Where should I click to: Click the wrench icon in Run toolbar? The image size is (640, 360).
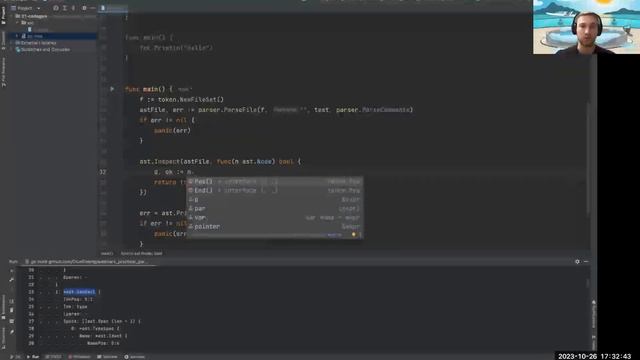click(x=11, y=280)
